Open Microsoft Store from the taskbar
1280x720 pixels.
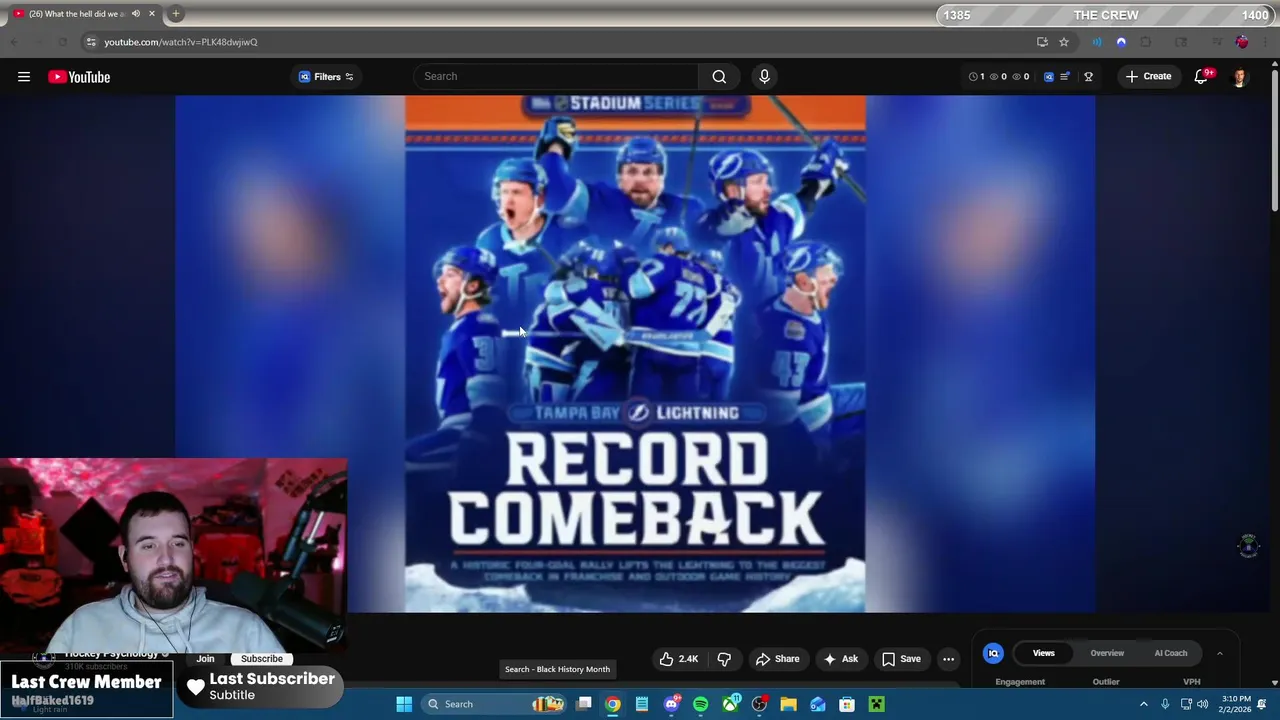[x=847, y=704]
